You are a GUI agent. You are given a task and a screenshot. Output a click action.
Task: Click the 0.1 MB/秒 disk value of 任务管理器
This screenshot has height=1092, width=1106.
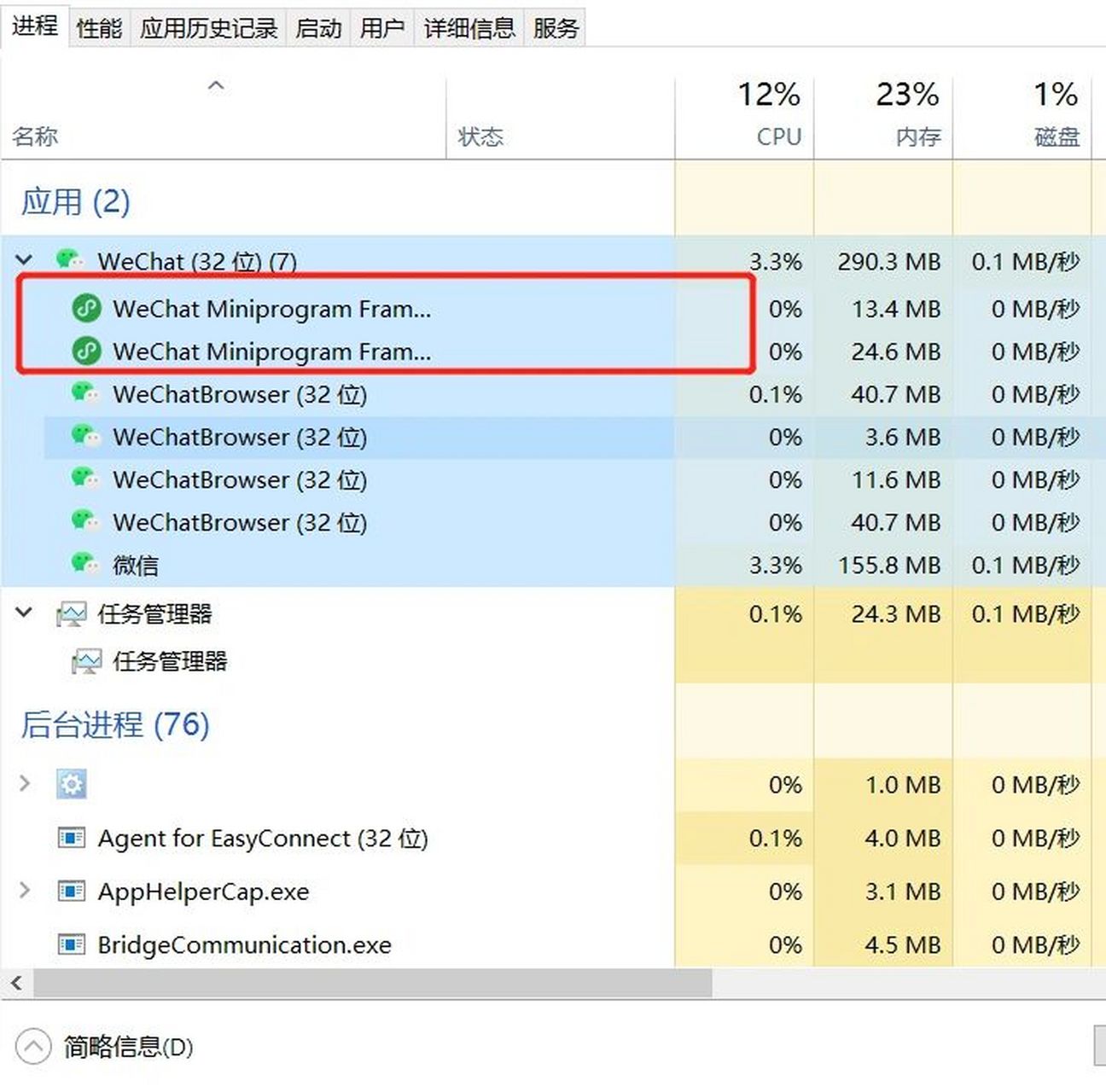[1026, 613]
